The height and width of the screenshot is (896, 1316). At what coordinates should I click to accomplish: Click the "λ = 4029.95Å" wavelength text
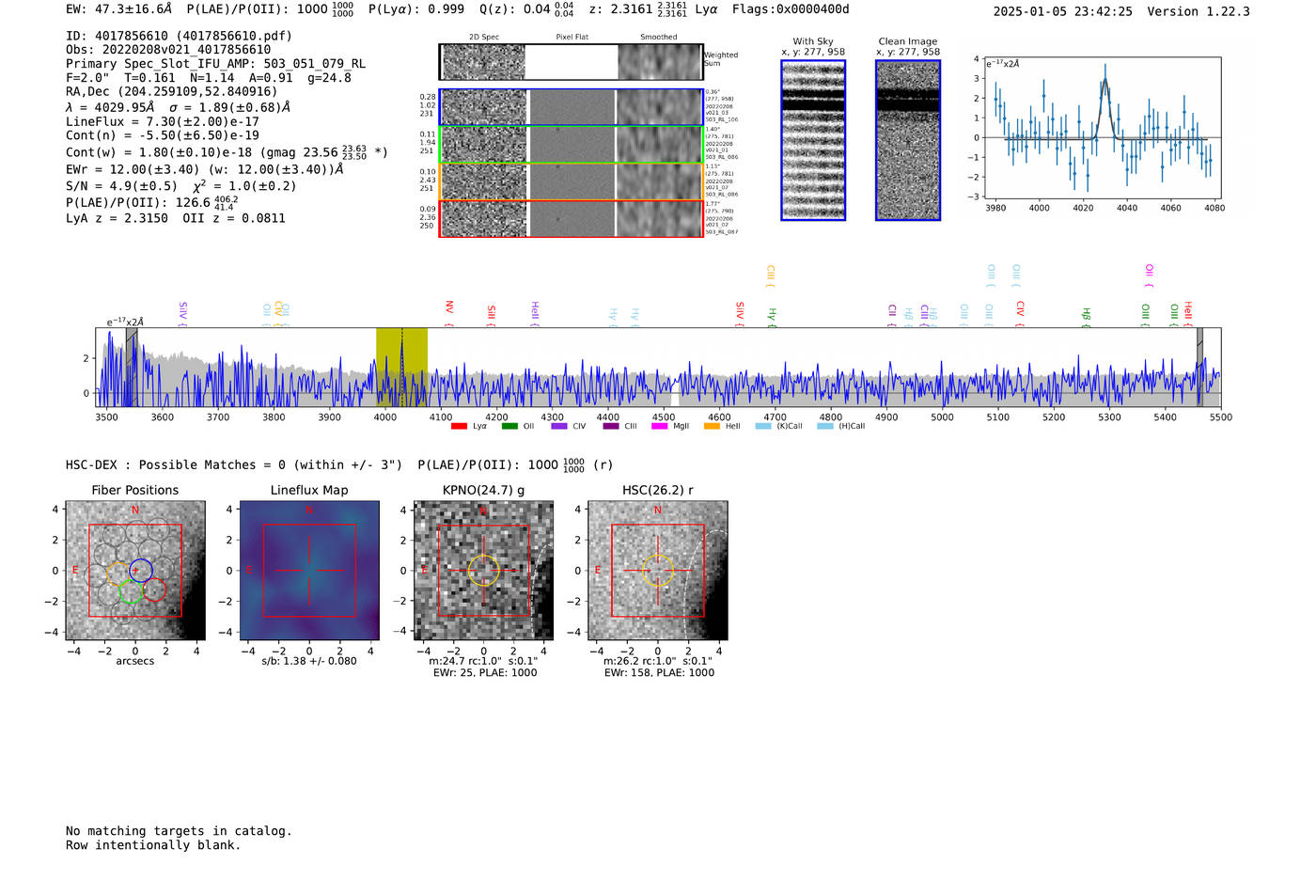pos(110,107)
